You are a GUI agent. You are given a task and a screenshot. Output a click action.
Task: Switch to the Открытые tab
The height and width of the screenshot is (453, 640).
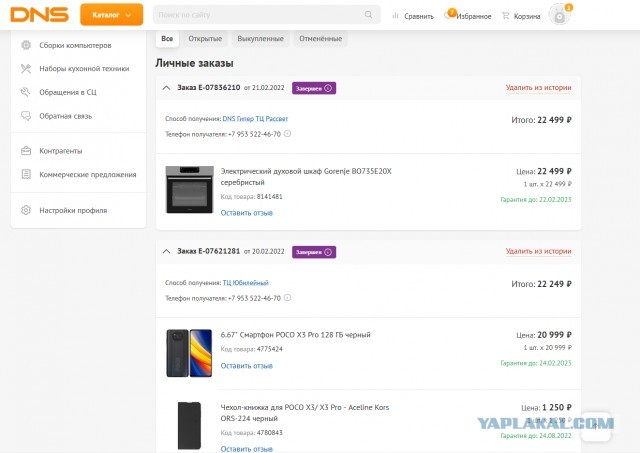(x=205, y=39)
